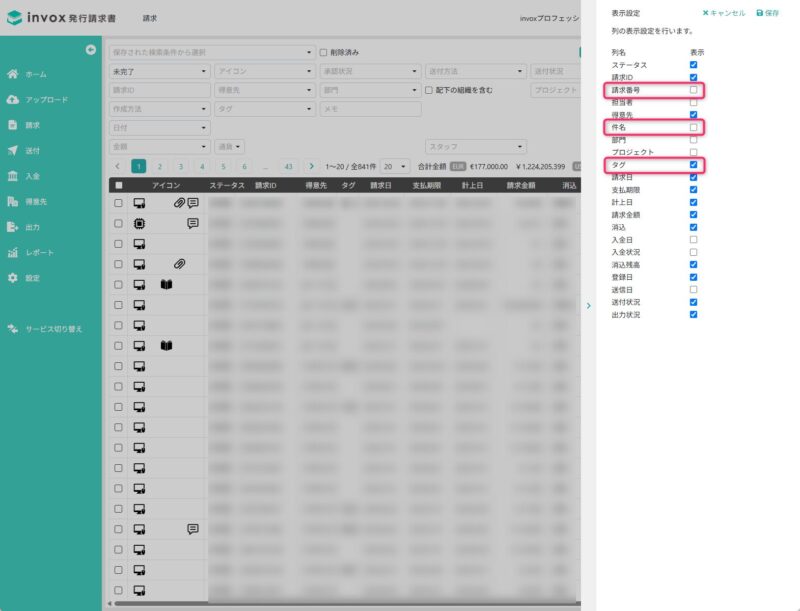Click the Reports (レポート) chart icon
Image resolution: width=800 pixels, height=611 pixels.
(13, 253)
